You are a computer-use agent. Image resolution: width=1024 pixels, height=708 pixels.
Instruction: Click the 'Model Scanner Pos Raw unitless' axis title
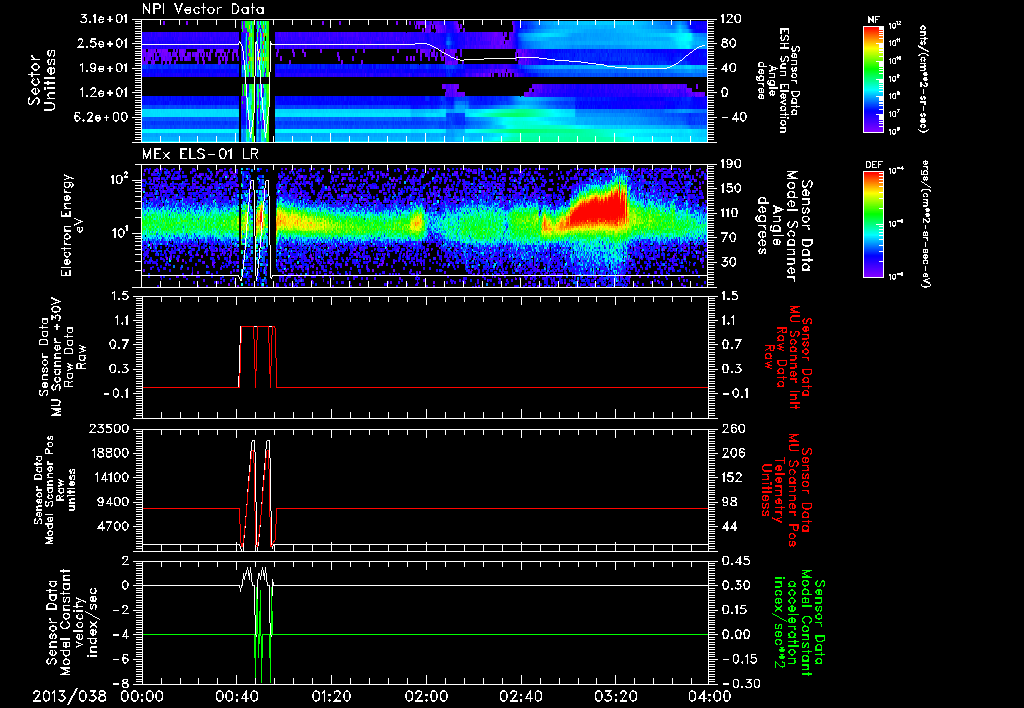click(55, 490)
